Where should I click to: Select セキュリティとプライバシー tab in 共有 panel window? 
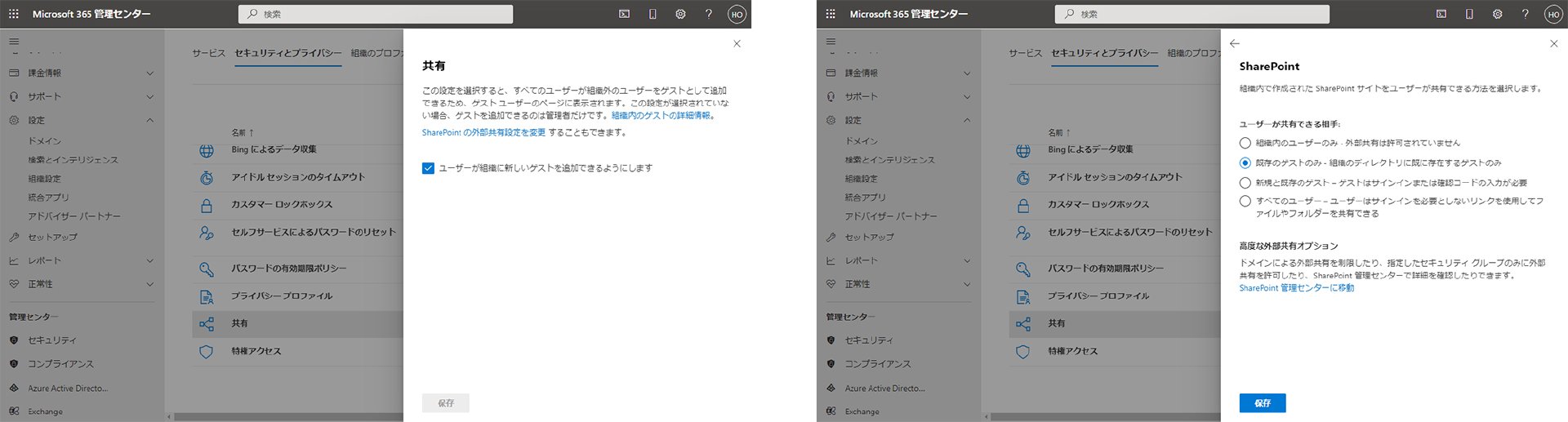[288, 53]
